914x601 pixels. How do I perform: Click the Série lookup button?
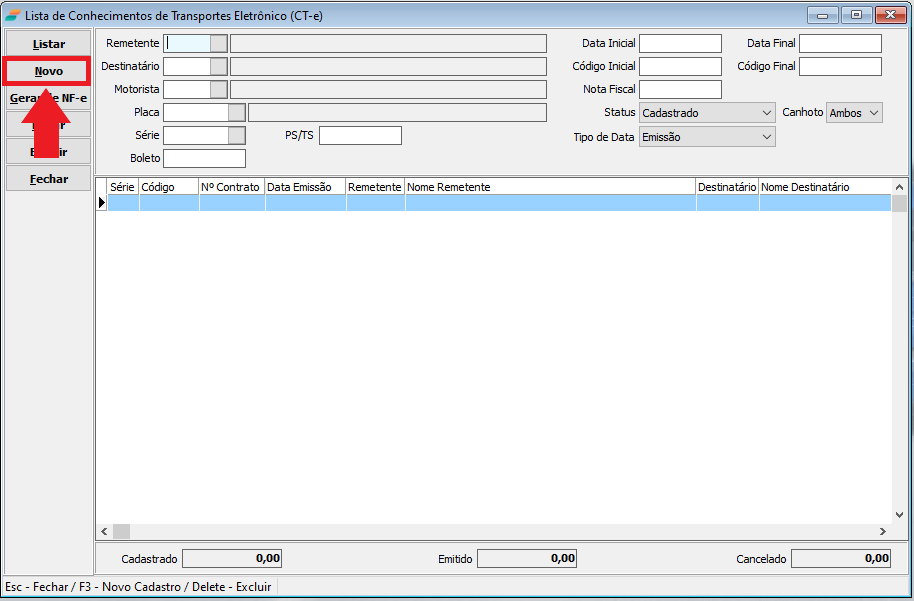coord(237,135)
